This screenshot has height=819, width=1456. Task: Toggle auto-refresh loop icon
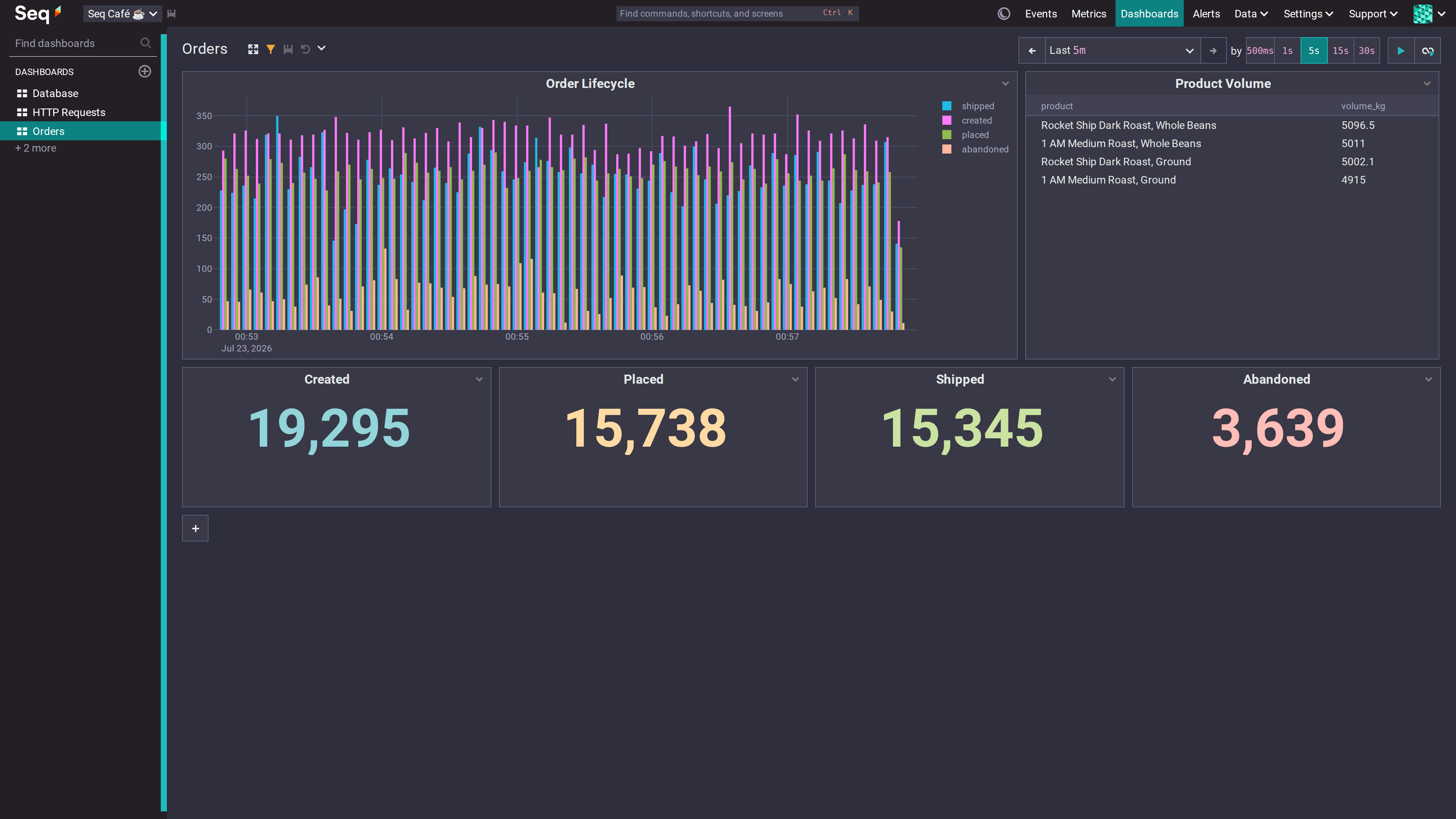[1428, 50]
